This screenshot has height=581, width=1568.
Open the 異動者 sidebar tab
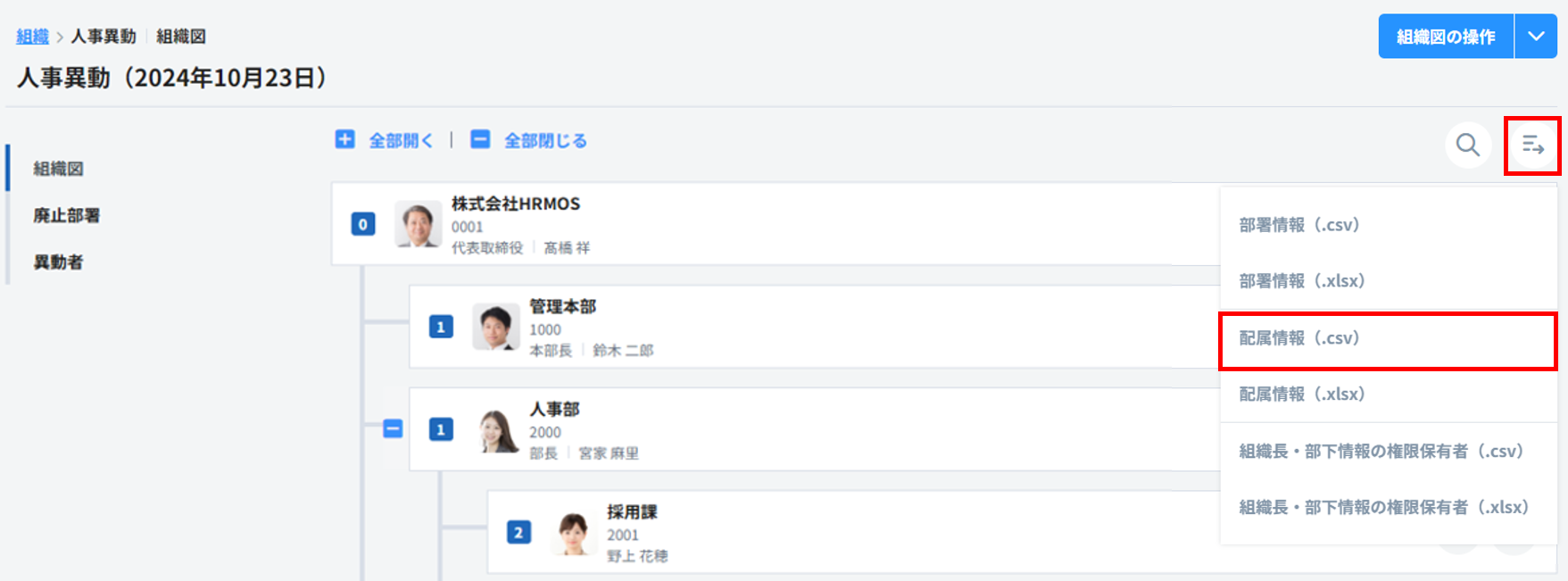tap(58, 262)
